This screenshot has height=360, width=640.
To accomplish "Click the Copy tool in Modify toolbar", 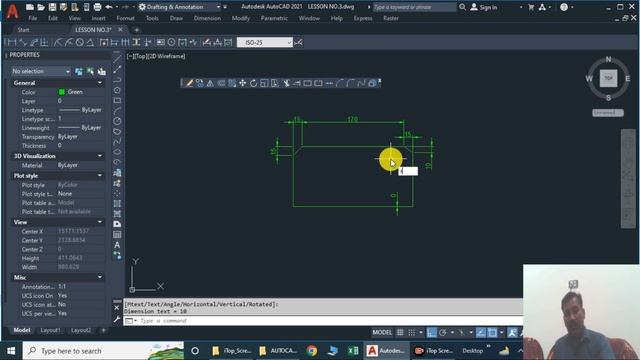I will pyautogui.click(x=200, y=83).
